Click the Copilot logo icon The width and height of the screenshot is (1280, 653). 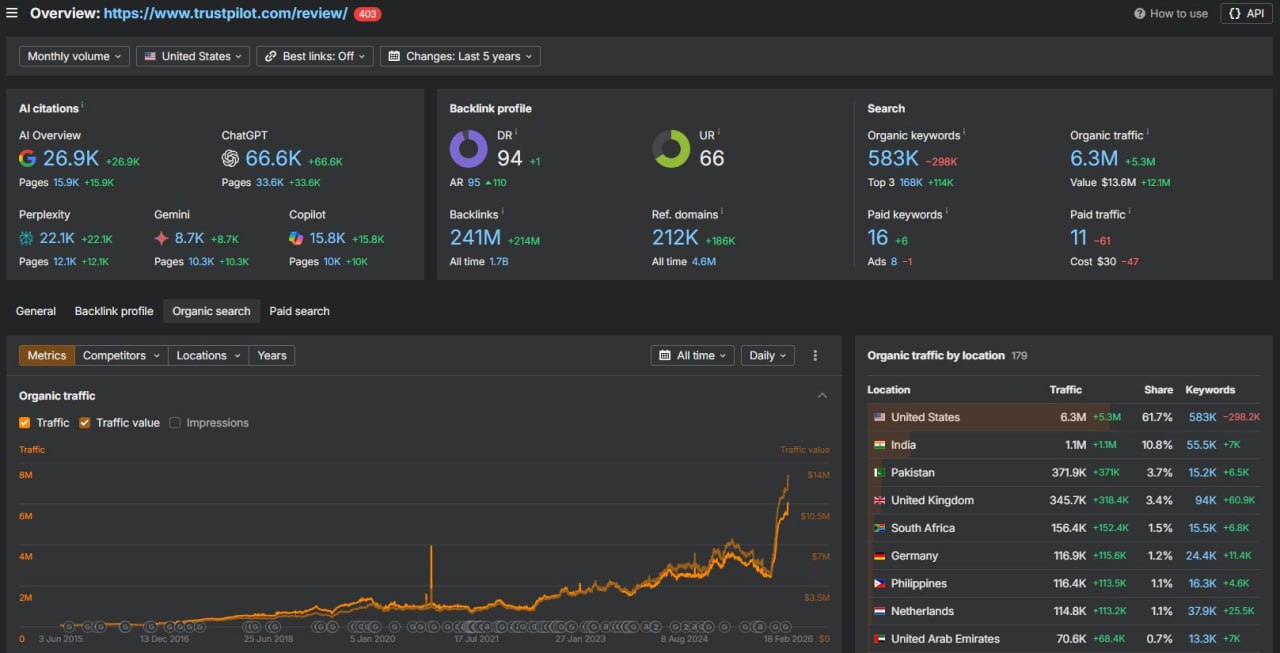(x=296, y=238)
